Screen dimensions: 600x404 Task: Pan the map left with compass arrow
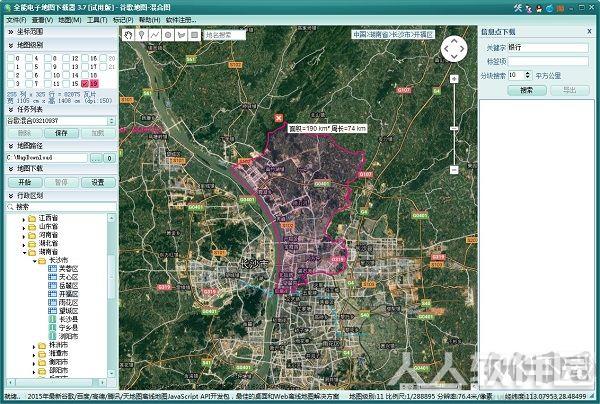coord(446,49)
